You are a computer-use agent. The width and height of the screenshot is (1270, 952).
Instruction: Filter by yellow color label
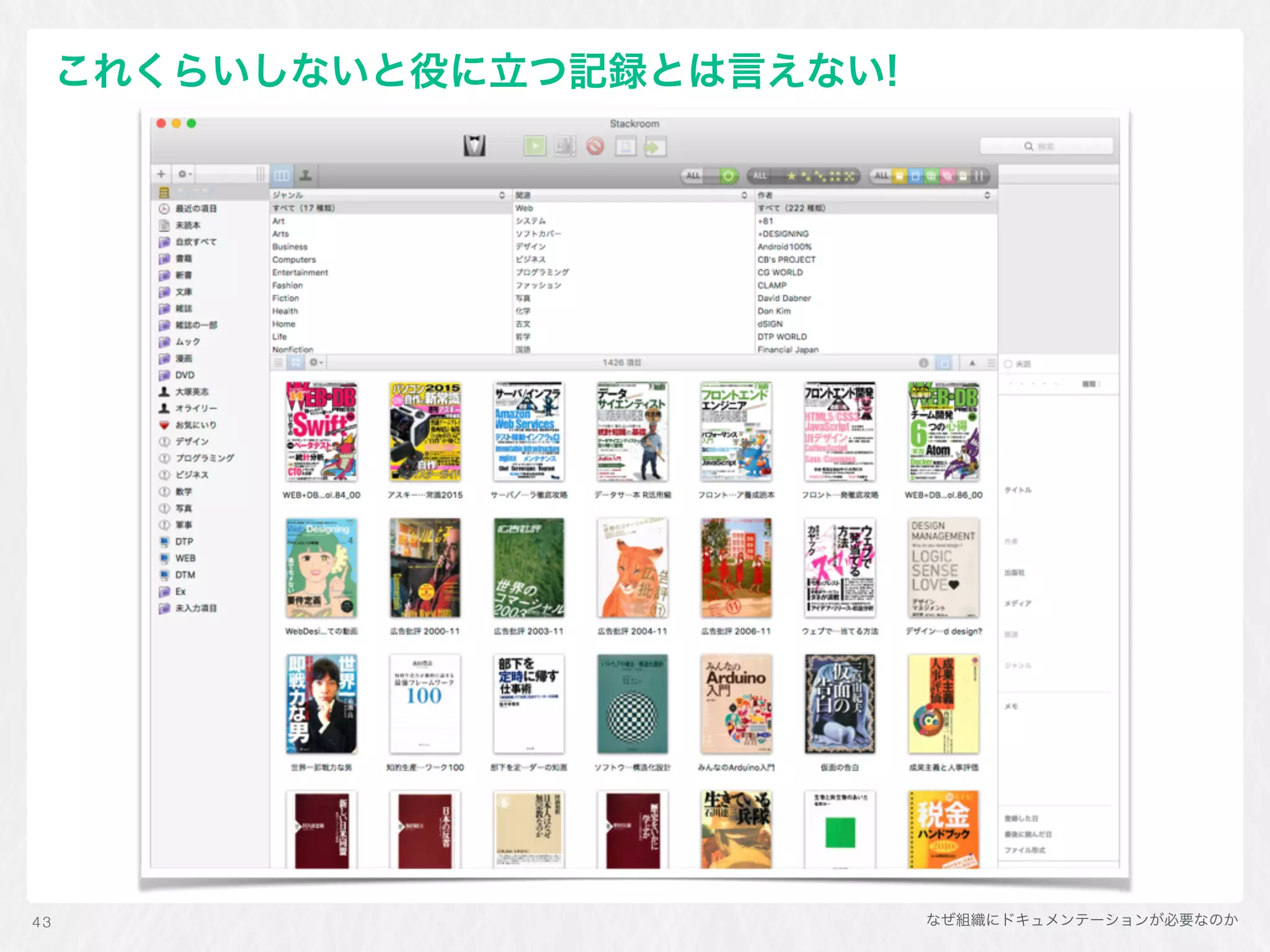900,177
